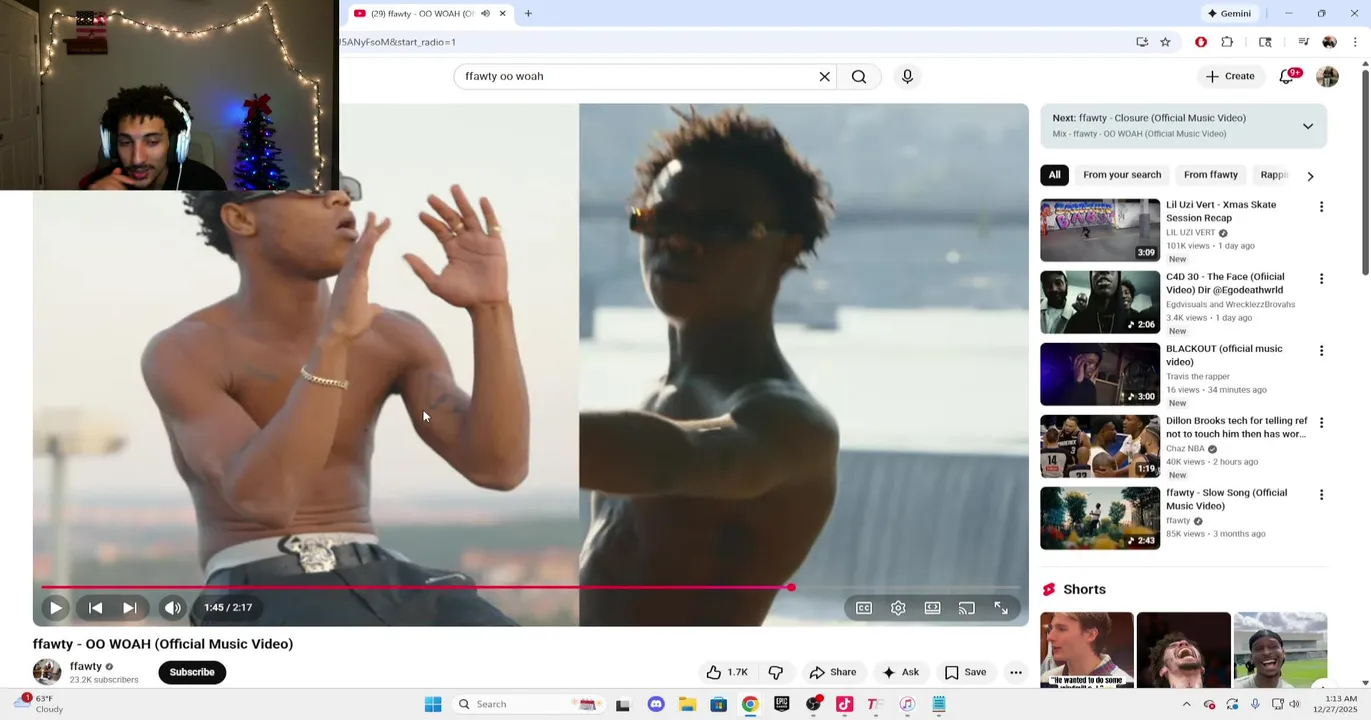
Task: Open YouTube account avatar menu
Action: (1327, 76)
